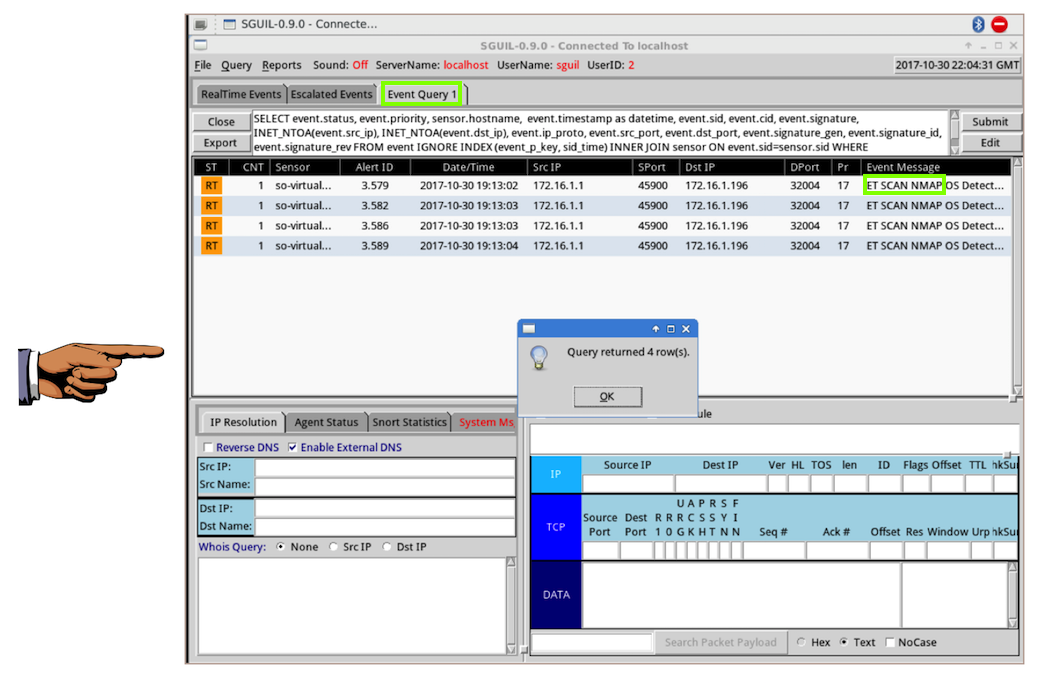Click the Src IP input field

(385, 467)
